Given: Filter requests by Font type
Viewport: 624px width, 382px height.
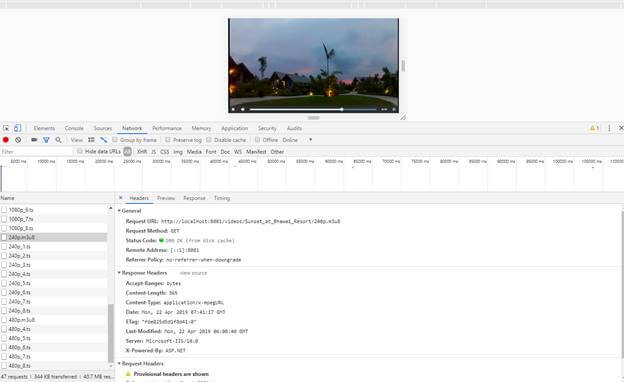Looking at the screenshot, I should click(x=211, y=152).
